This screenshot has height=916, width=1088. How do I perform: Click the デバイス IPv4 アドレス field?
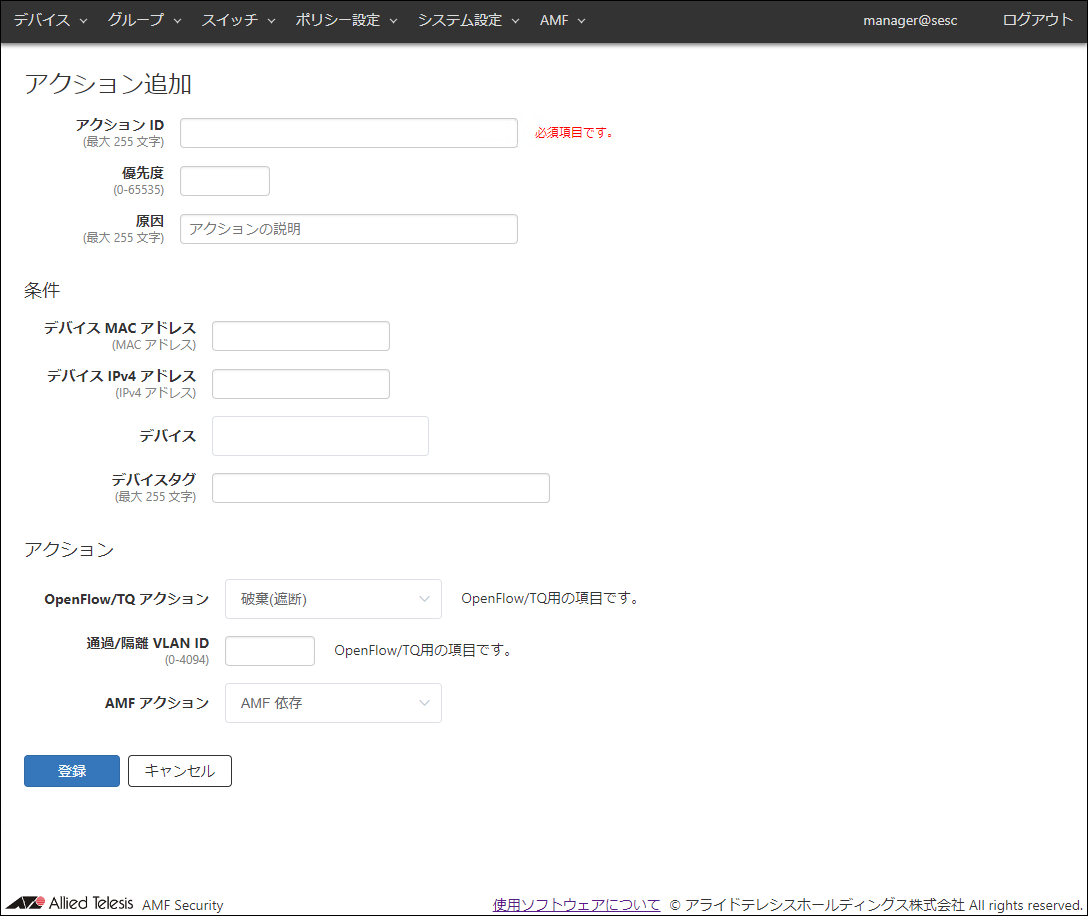point(300,384)
